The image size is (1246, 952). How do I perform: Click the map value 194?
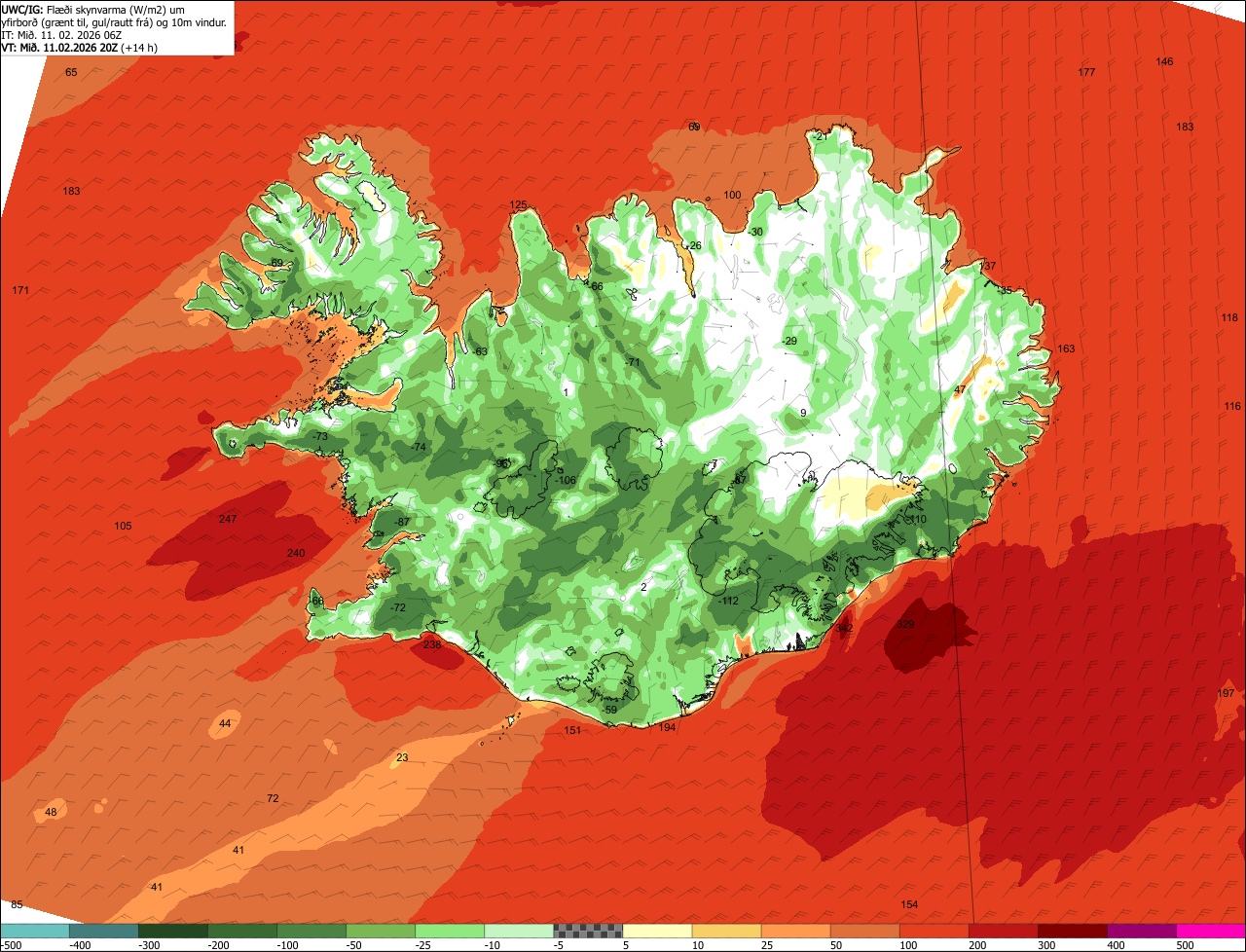[x=667, y=727]
